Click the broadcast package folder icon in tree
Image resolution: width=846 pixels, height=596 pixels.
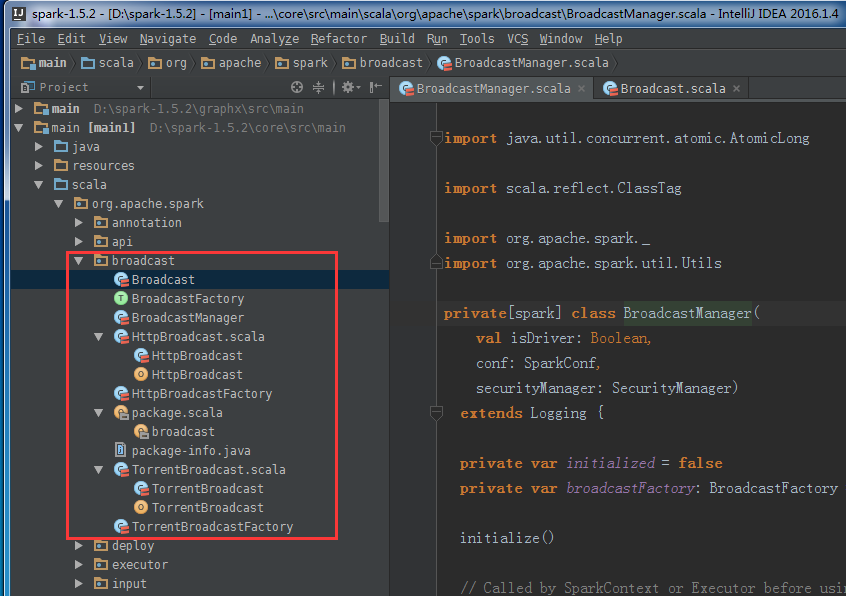coord(101,261)
